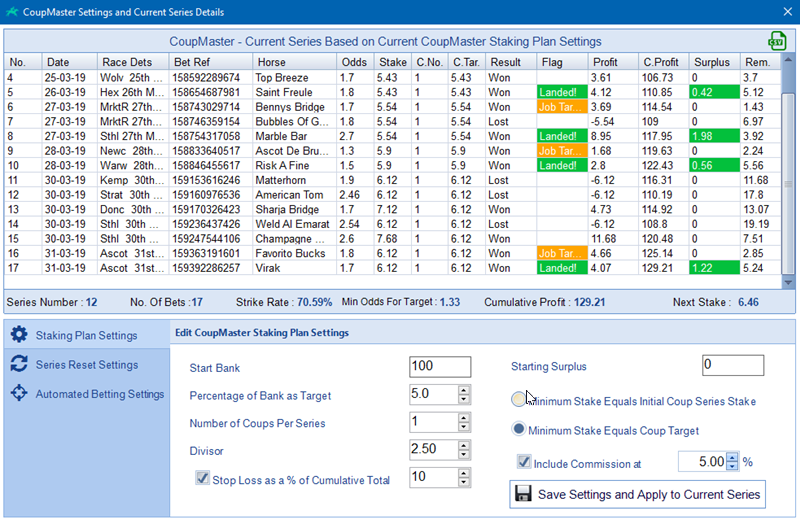Screen dimensions: 800x519
Task: Click the Matterhorn horse cell
Action: point(294,180)
